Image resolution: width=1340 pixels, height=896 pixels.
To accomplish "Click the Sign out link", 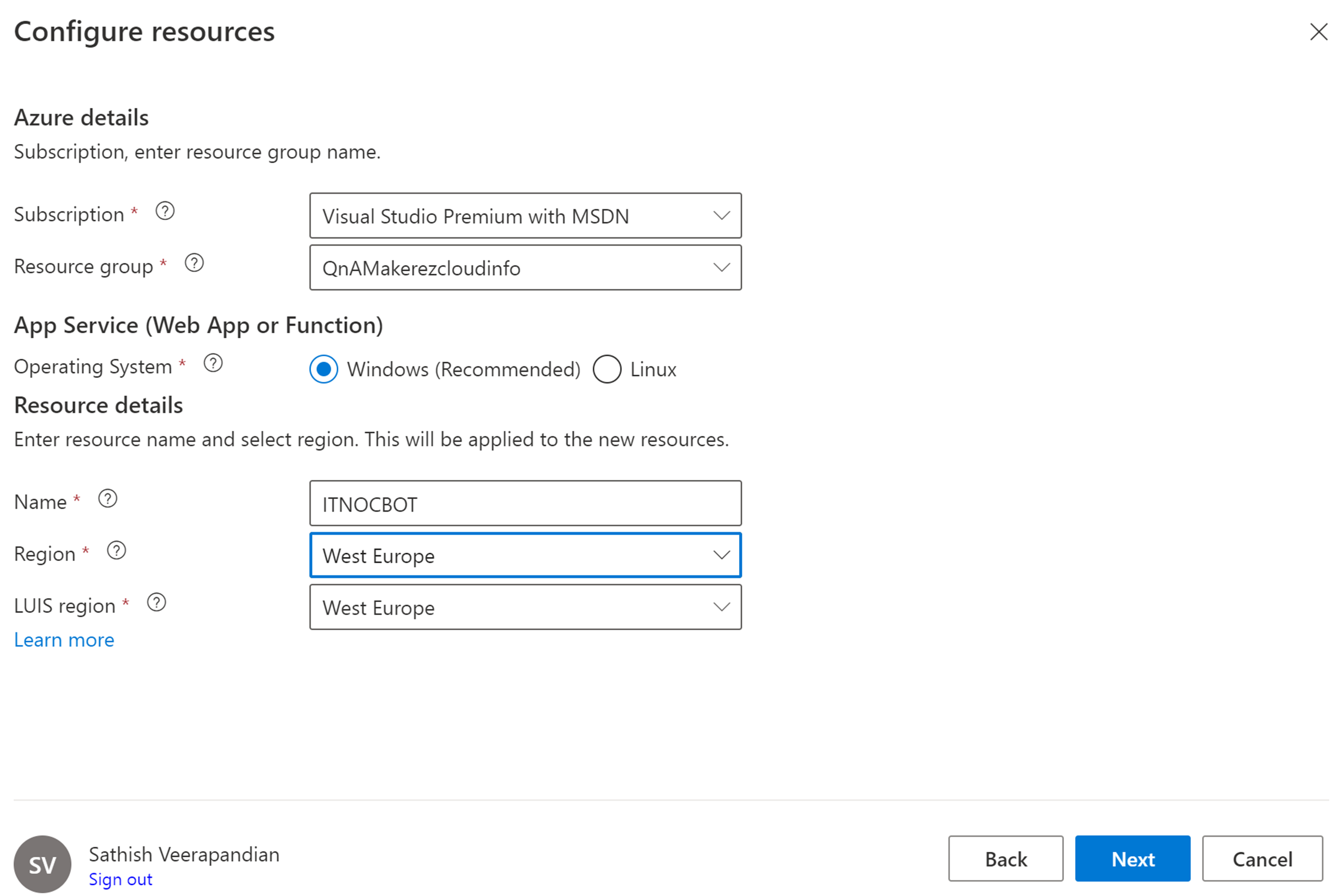I will click(120, 879).
